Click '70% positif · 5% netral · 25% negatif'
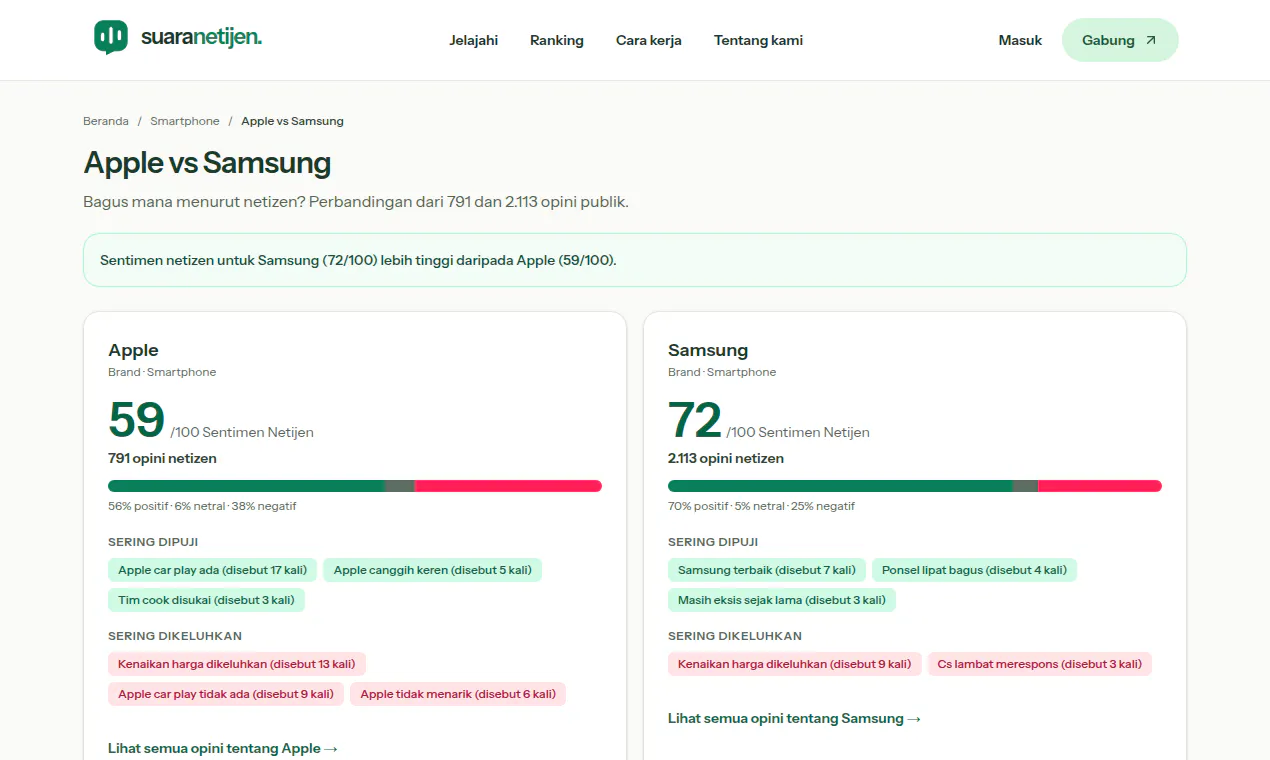The image size is (1270, 760). [761, 506]
